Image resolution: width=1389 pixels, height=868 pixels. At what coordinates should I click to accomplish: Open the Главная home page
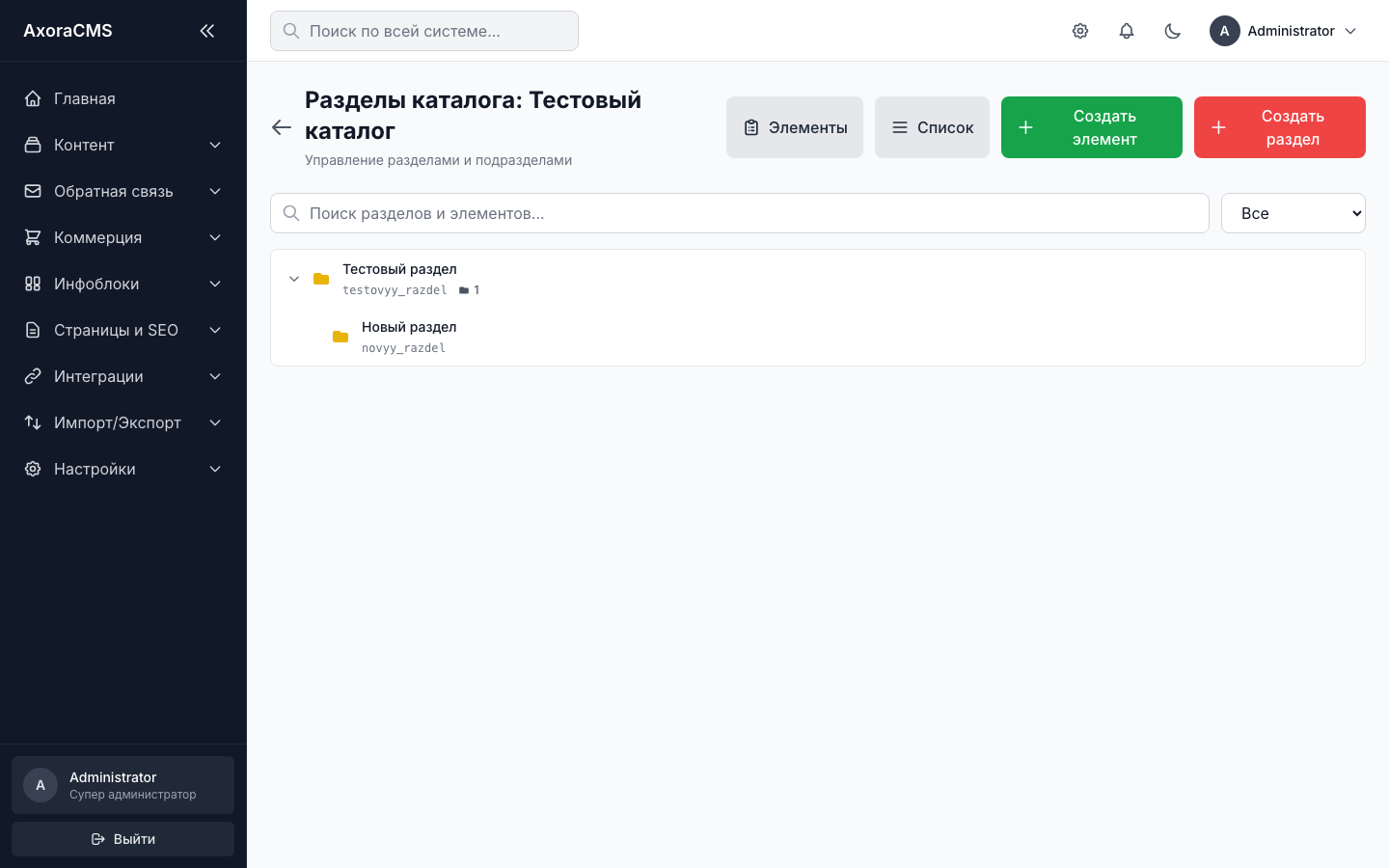click(123, 98)
